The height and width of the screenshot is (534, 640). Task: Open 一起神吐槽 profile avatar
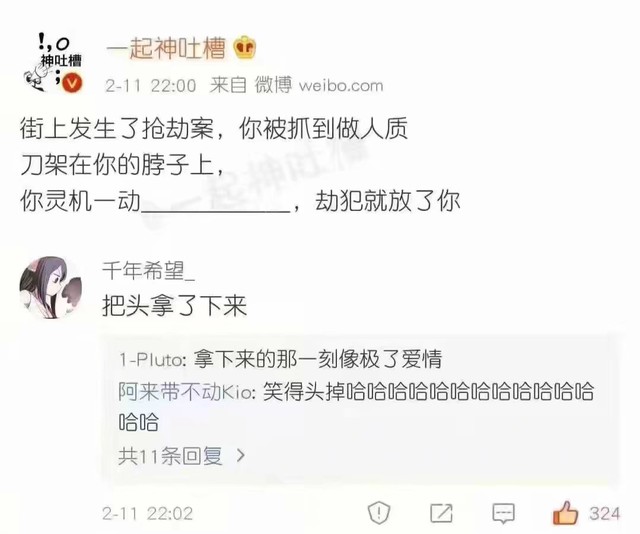(53, 62)
